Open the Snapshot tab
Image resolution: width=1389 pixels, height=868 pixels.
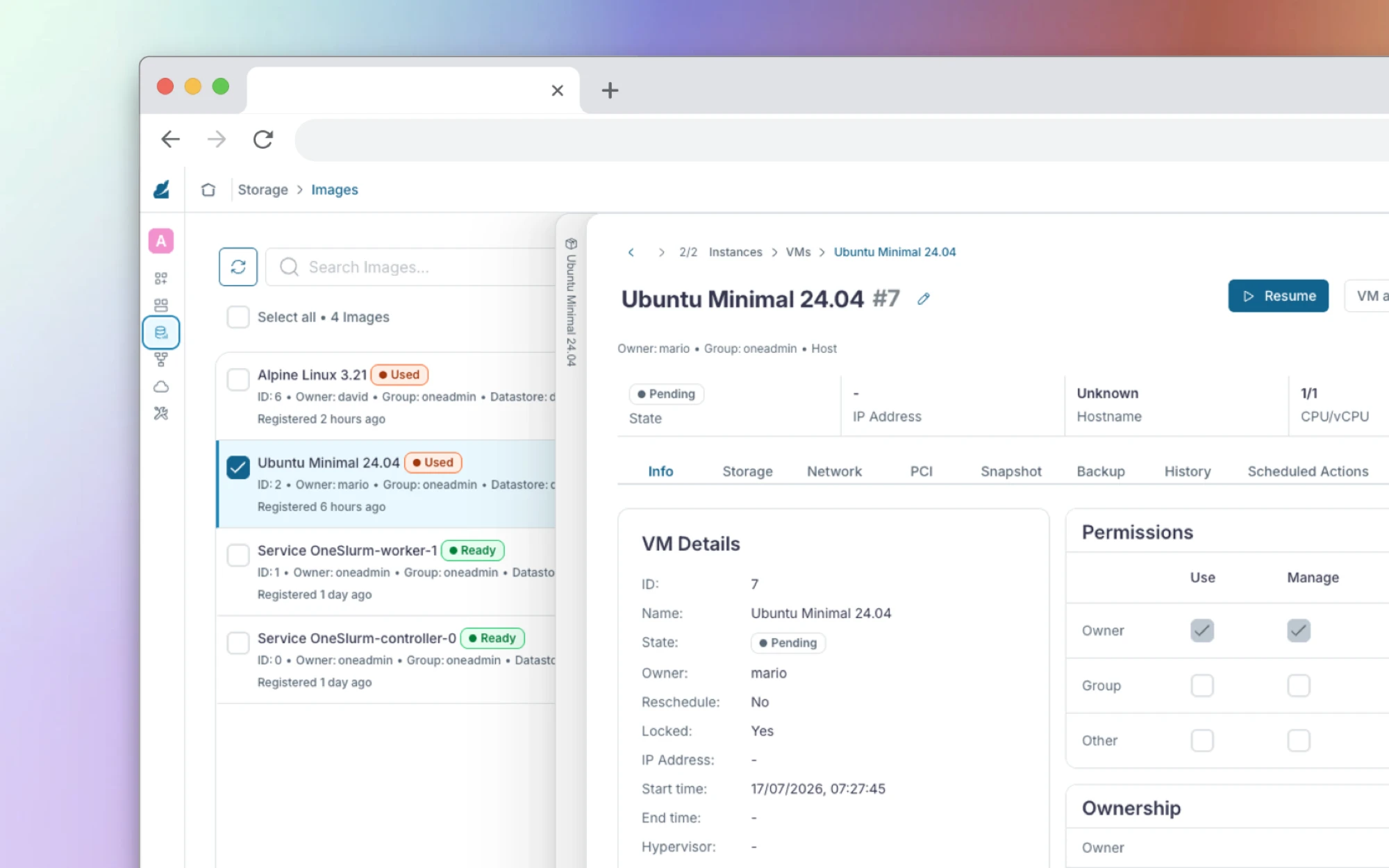1011,471
